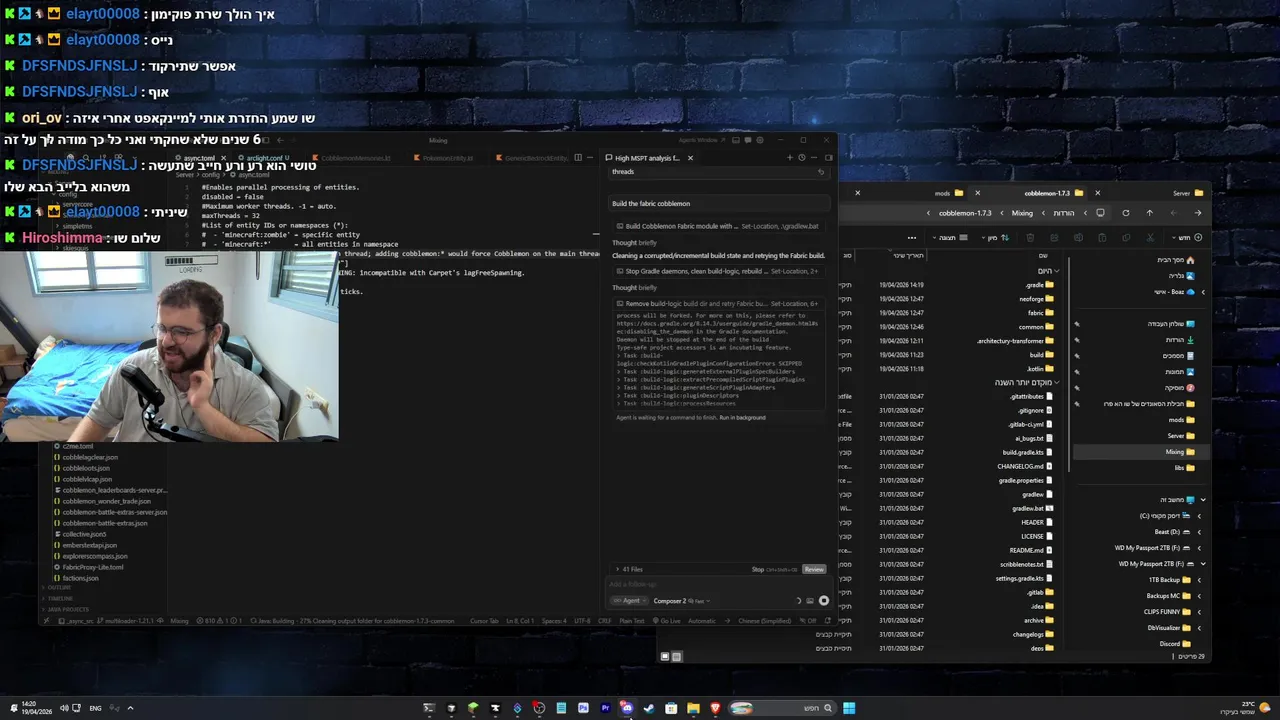
Task: Click the Share icon in Explorer toolbar
Action: (x=1054, y=238)
